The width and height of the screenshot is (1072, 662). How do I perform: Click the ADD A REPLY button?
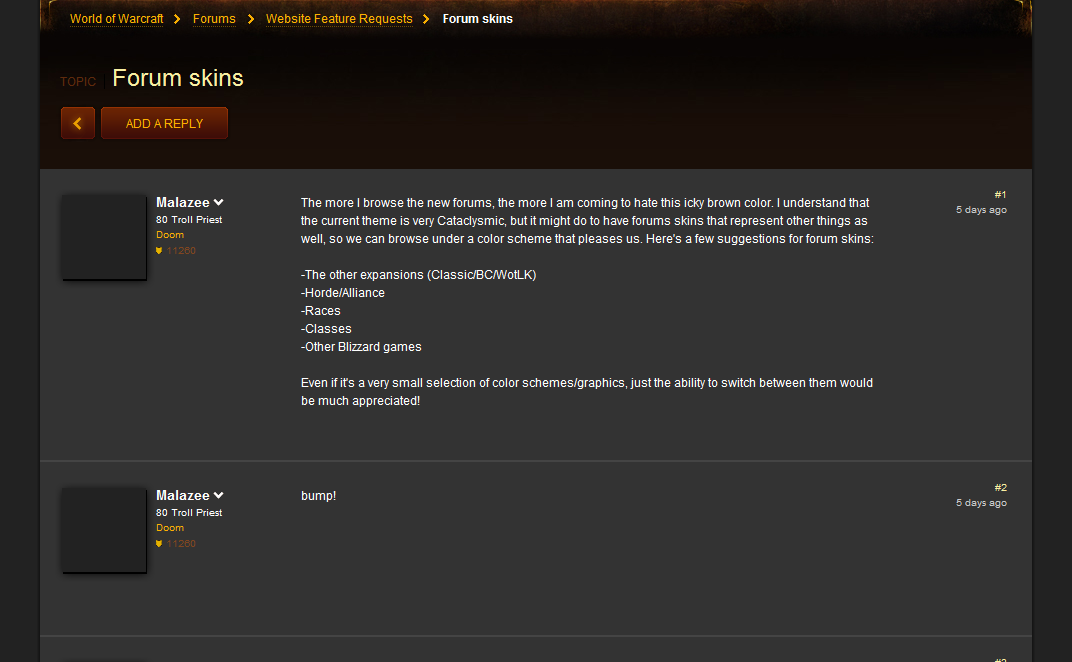point(163,122)
